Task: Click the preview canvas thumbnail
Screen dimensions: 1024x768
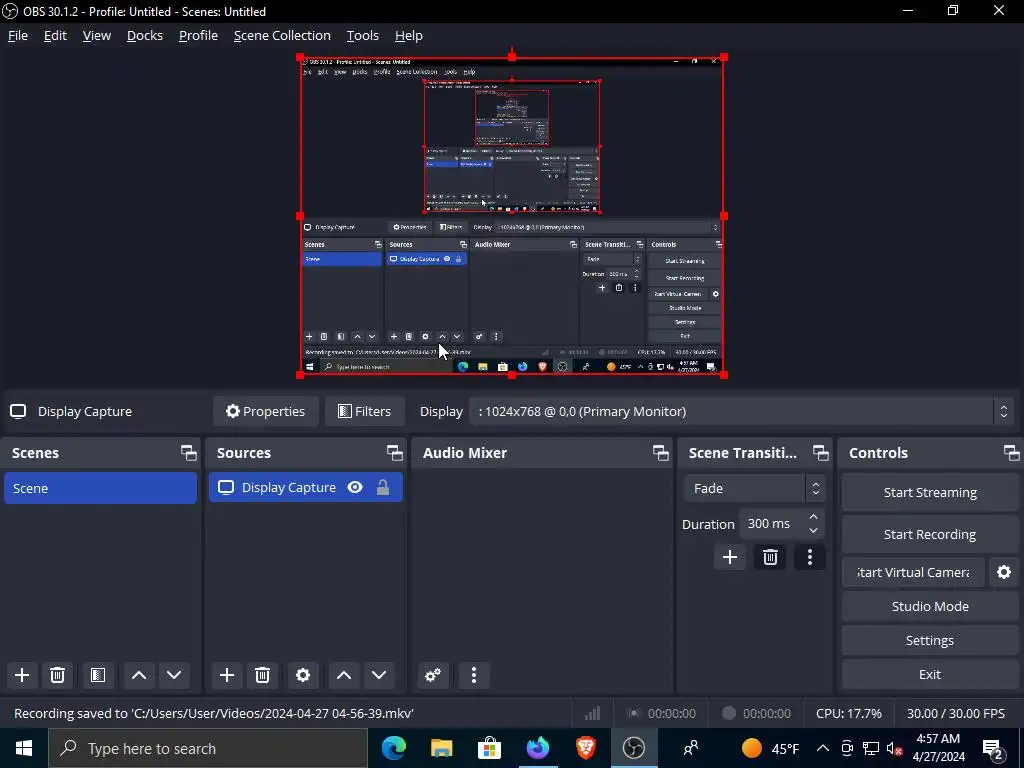Action: click(x=512, y=216)
